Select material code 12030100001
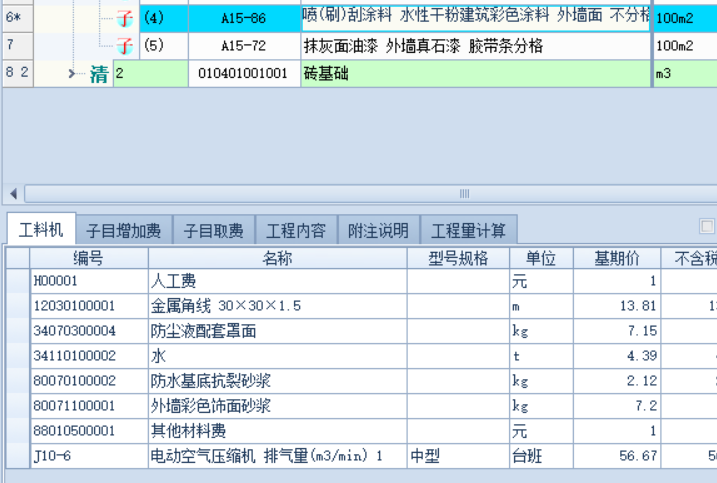The image size is (717, 483). pos(89,306)
